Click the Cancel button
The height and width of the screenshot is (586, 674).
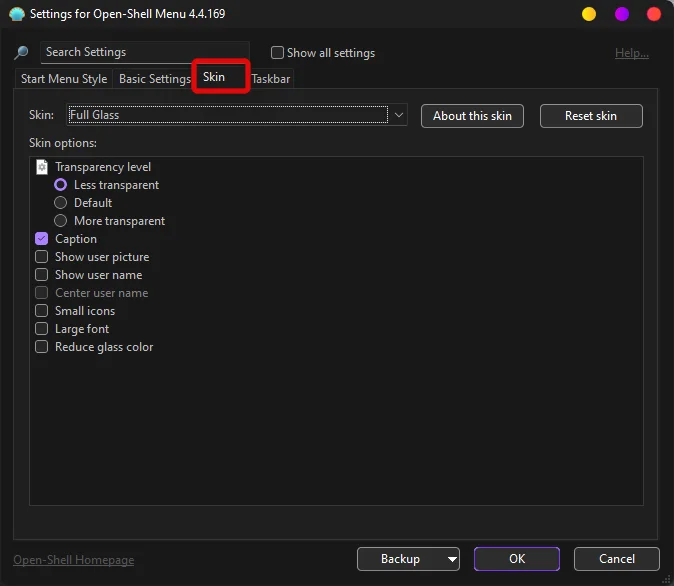(616, 559)
